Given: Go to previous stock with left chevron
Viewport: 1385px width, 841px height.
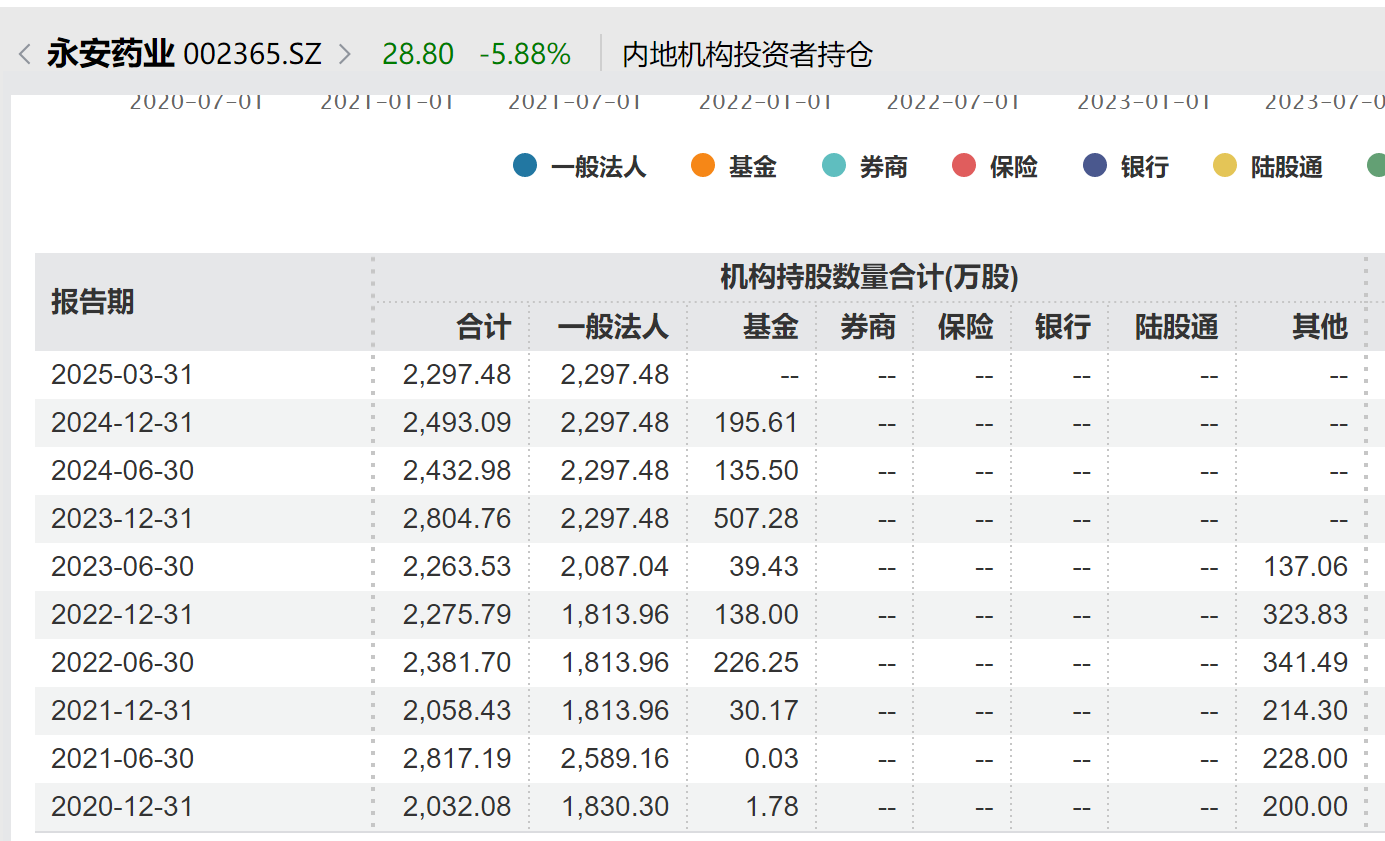Looking at the screenshot, I should click(25, 54).
